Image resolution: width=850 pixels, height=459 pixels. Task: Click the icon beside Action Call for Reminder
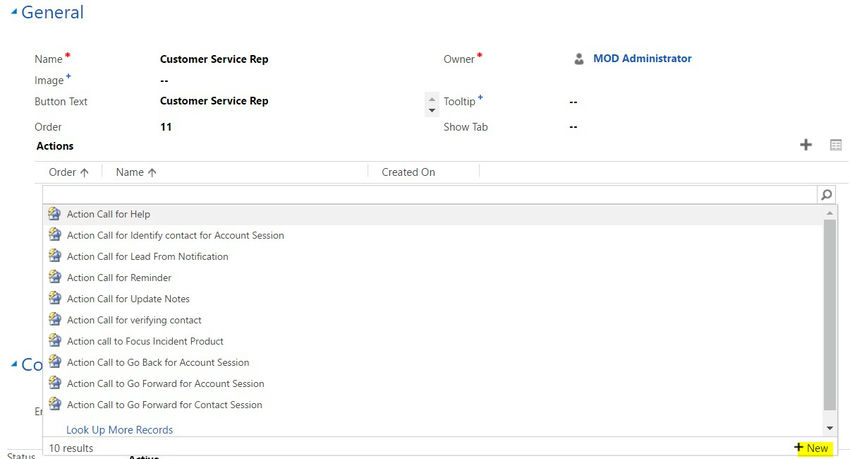(x=54, y=278)
